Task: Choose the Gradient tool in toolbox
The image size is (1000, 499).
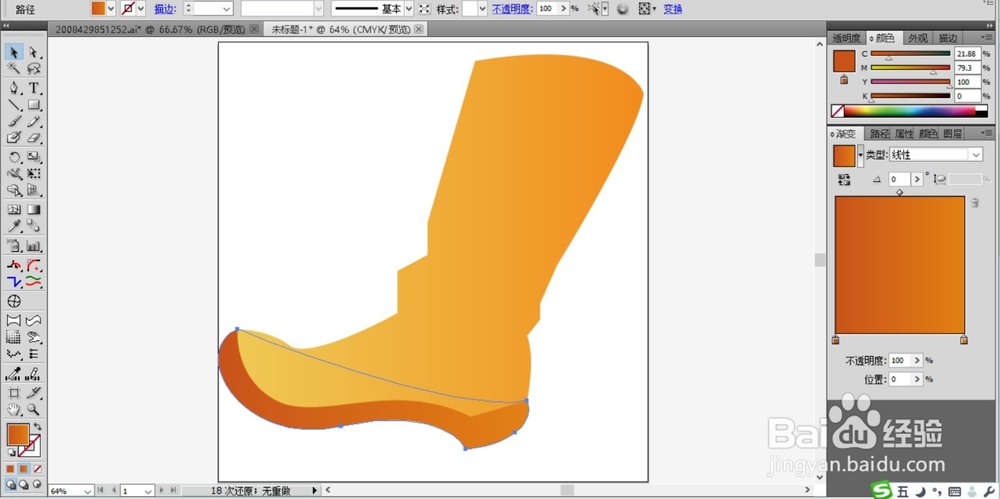Action: point(33,209)
